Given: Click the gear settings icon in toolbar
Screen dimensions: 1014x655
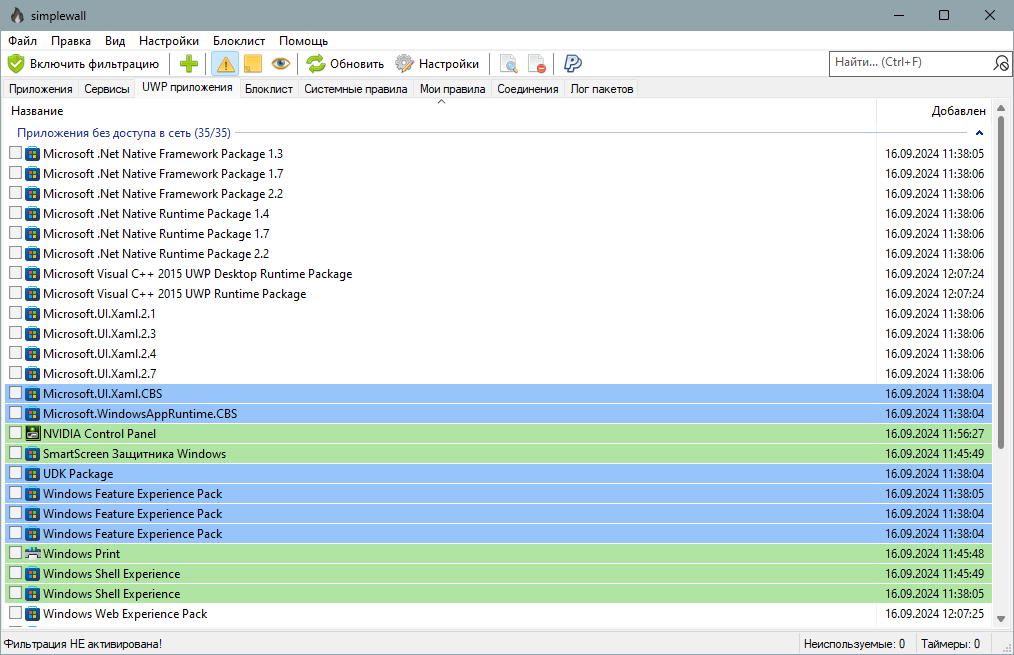Looking at the screenshot, I should click(x=404, y=63).
